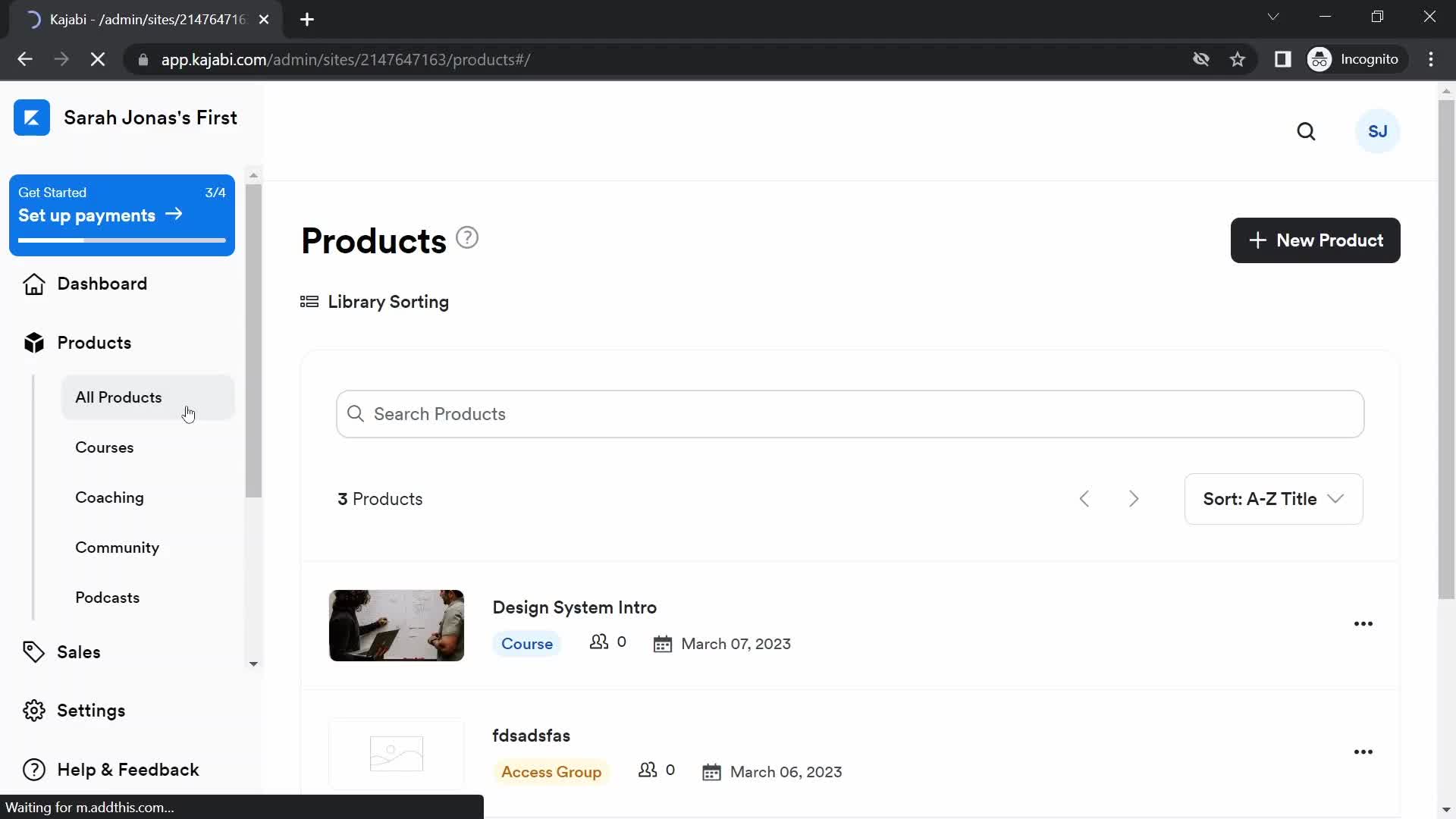
Task: Click the Access Group badge on fdsadsfas
Action: point(551,772)
